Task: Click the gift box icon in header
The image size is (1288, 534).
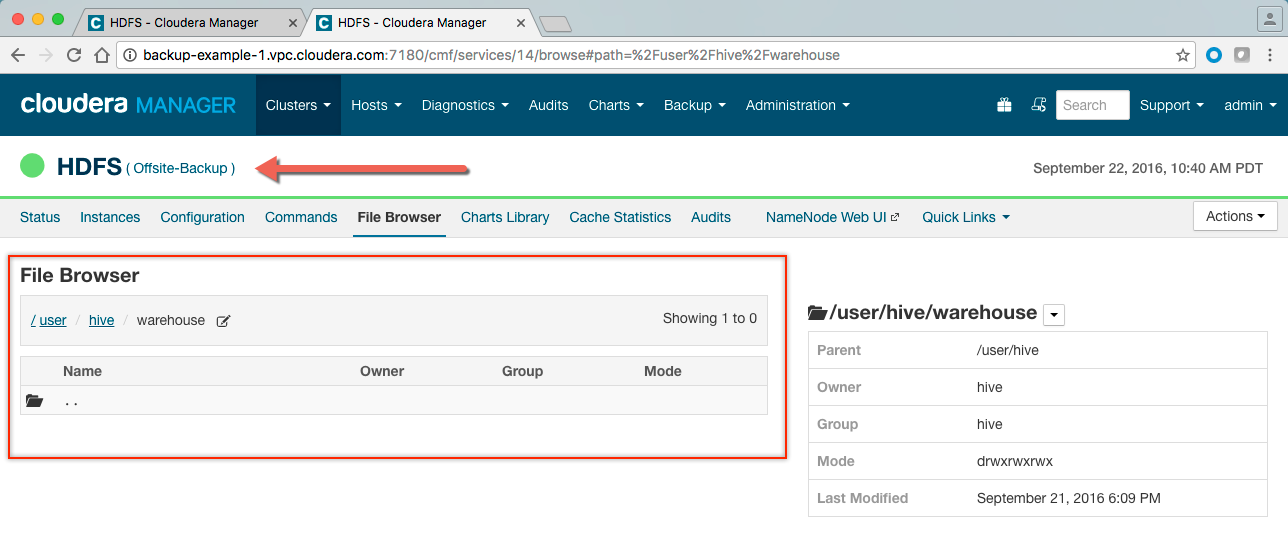Action: point(1005,105)
